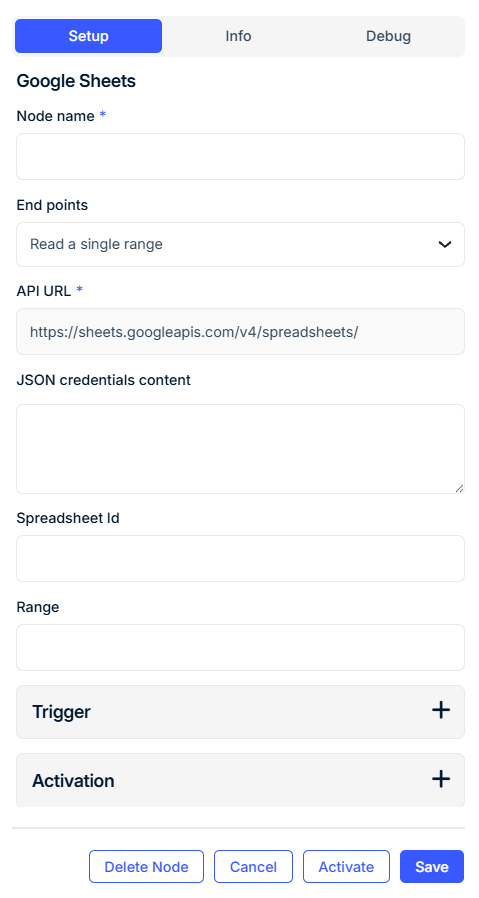The image size is (479, 898).
Task: Click the plus icon on Activation section
Action: pos(440,779)
